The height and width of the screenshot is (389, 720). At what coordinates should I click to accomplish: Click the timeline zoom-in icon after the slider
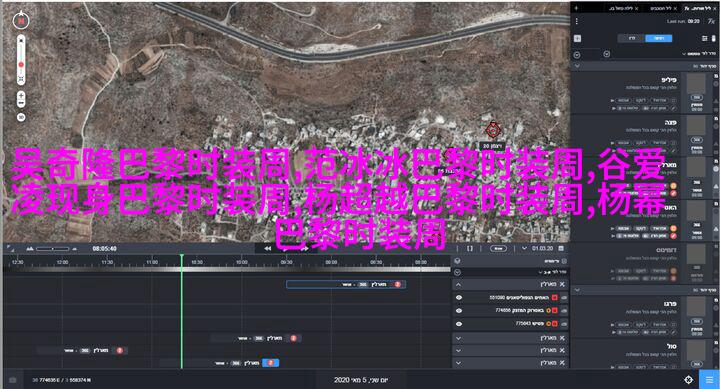click(x=74, y=248)
